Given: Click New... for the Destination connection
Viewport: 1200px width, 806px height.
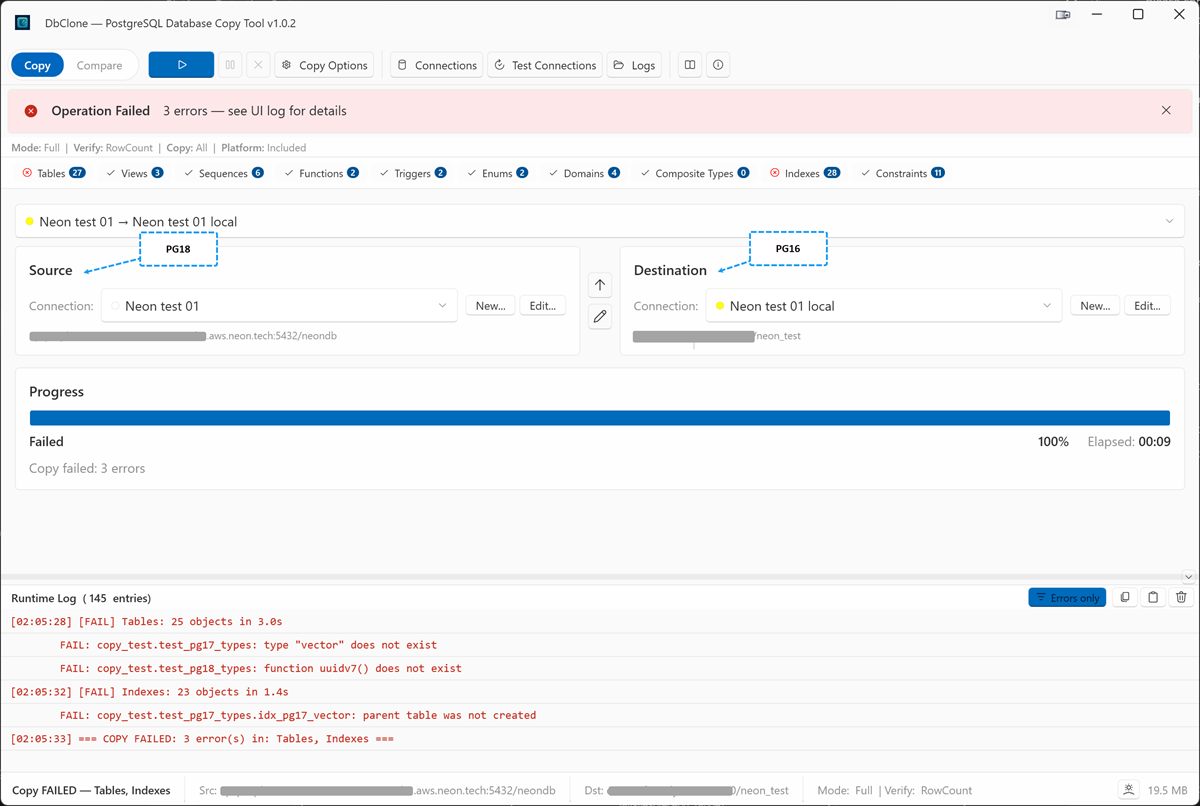Looking at the screenshot, I should click(1095, 306).
